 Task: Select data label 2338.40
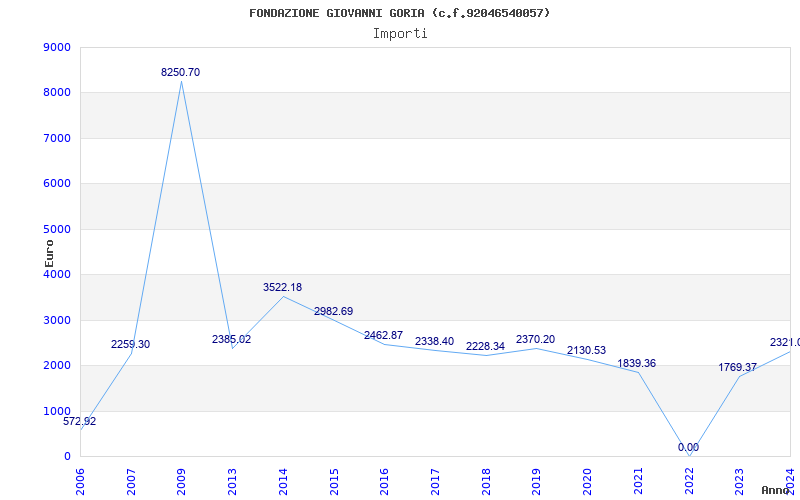pyautogui.click(x=435, y=341)
